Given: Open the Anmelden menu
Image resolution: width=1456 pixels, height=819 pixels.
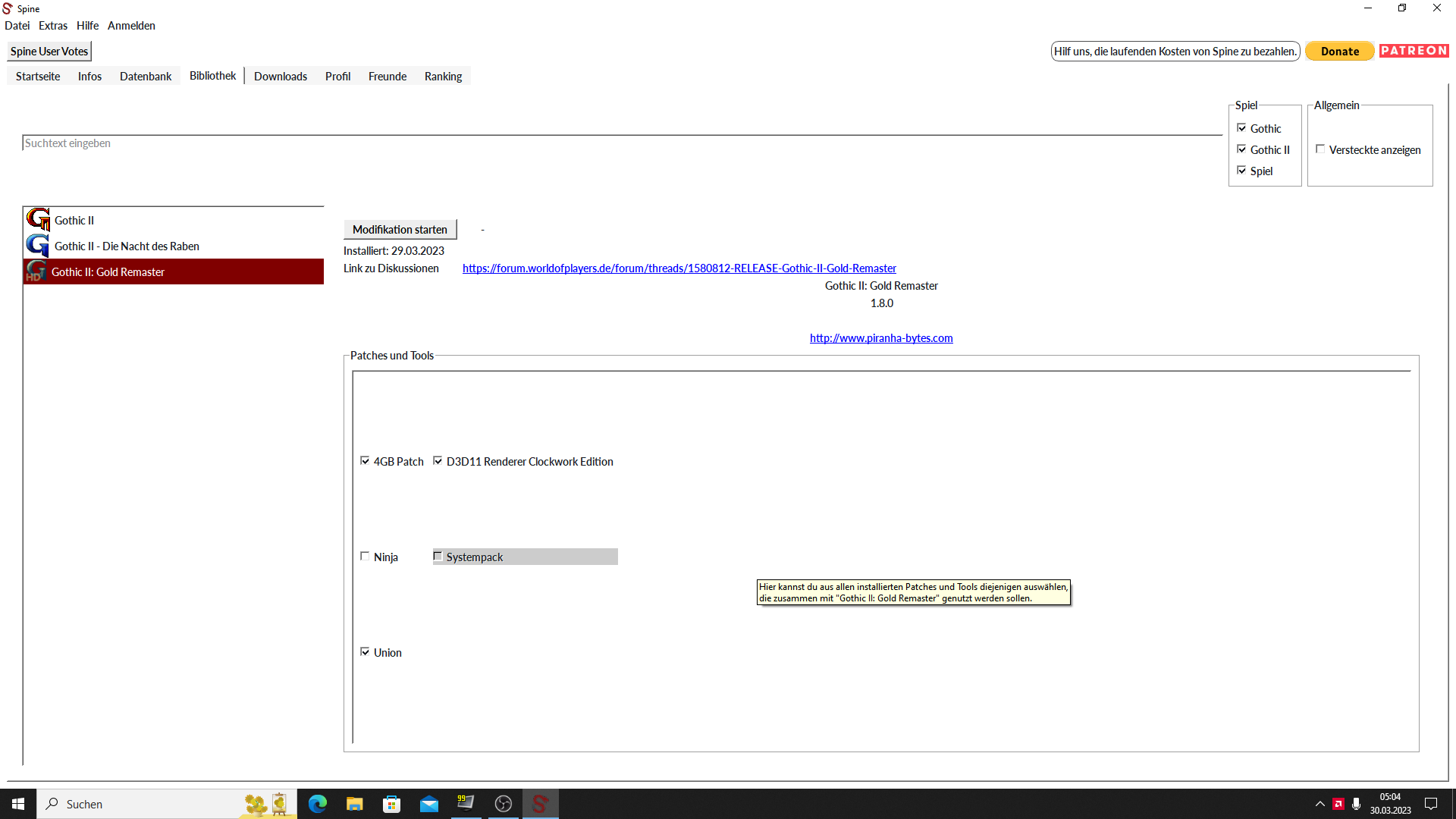Looking at the screenshot, I should click(x=131, y=25).
